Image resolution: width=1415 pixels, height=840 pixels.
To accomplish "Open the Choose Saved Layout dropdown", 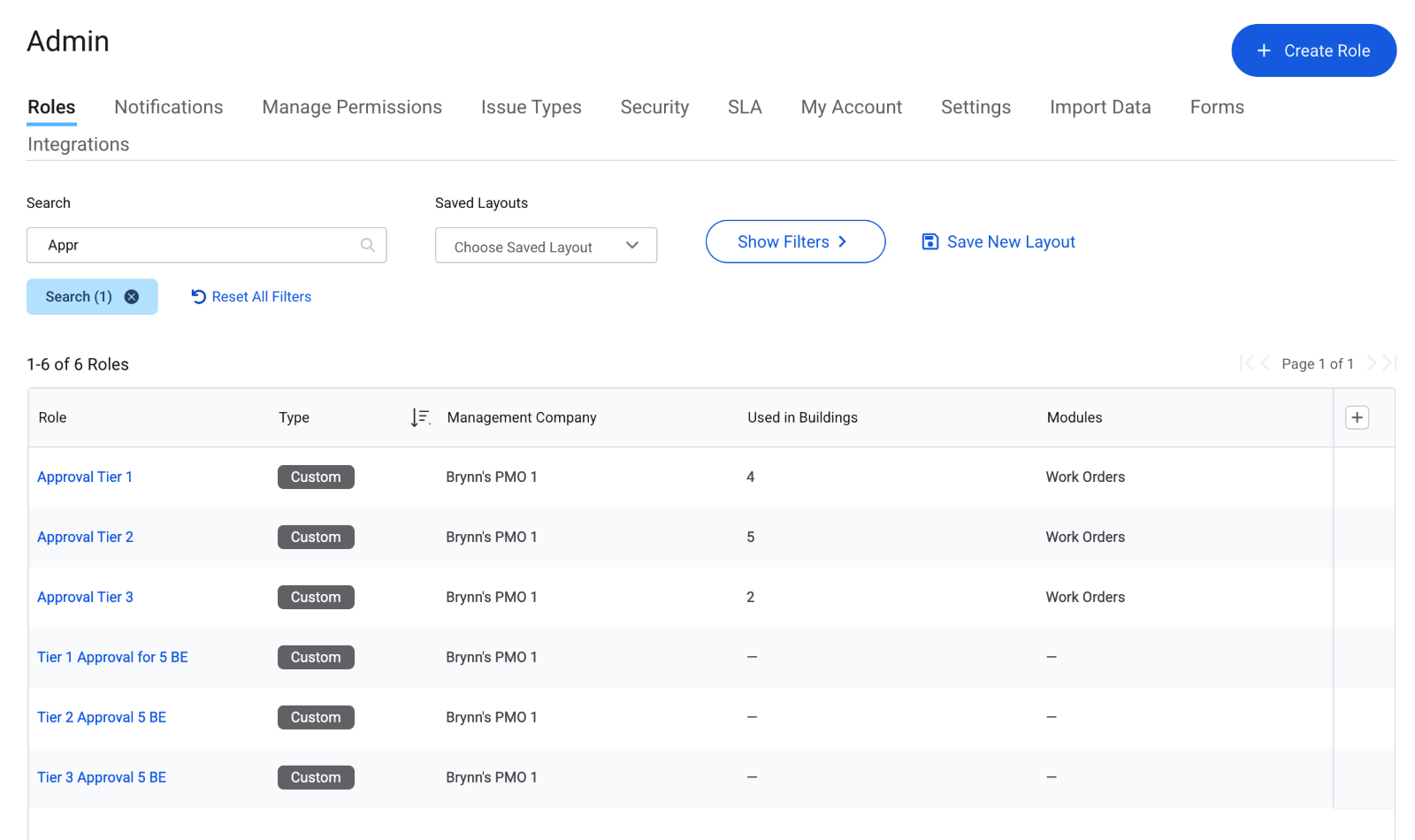I will (546, 246).
